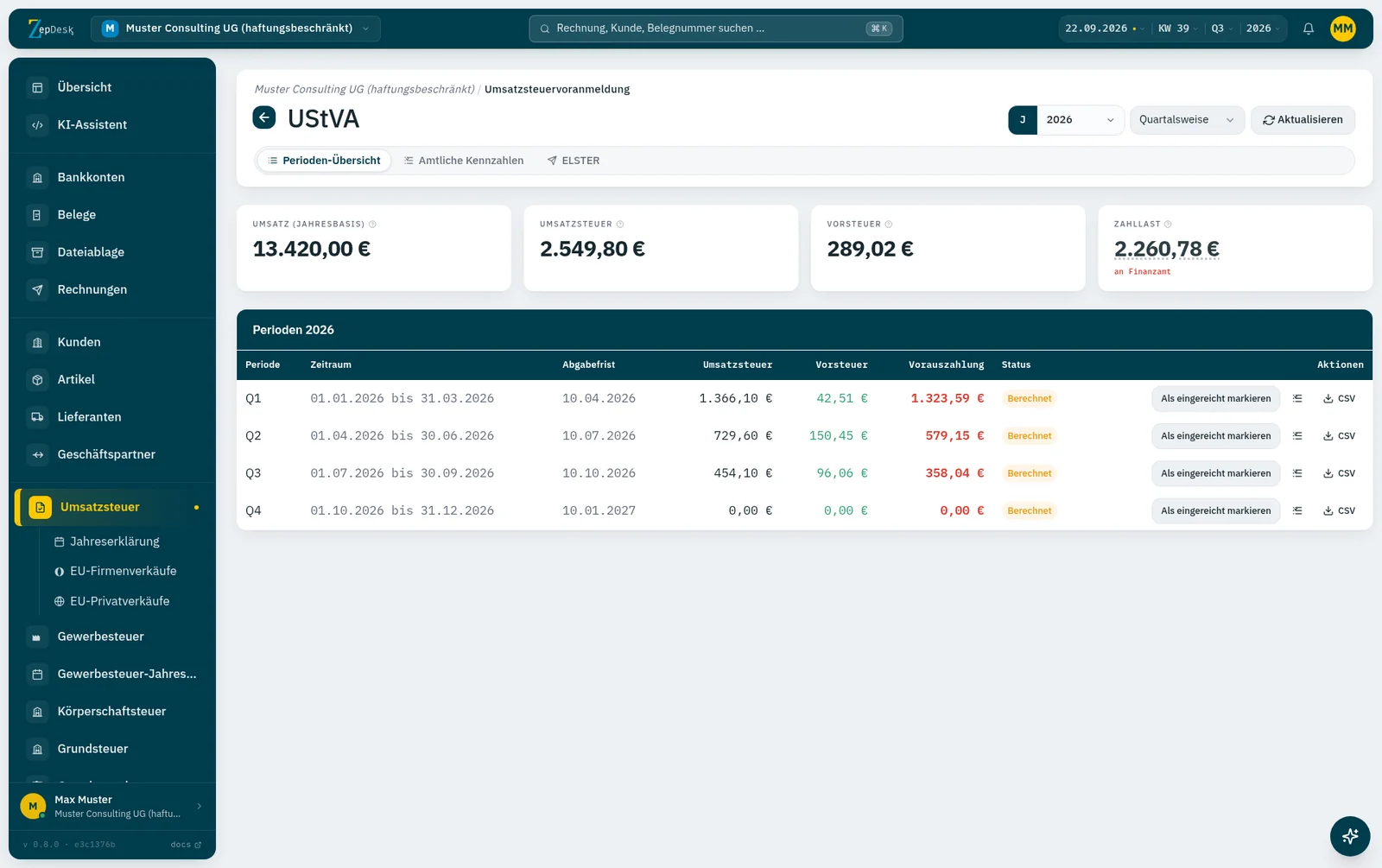
Task: Open Übersicht in the sidebar
Action: (112, 87)
